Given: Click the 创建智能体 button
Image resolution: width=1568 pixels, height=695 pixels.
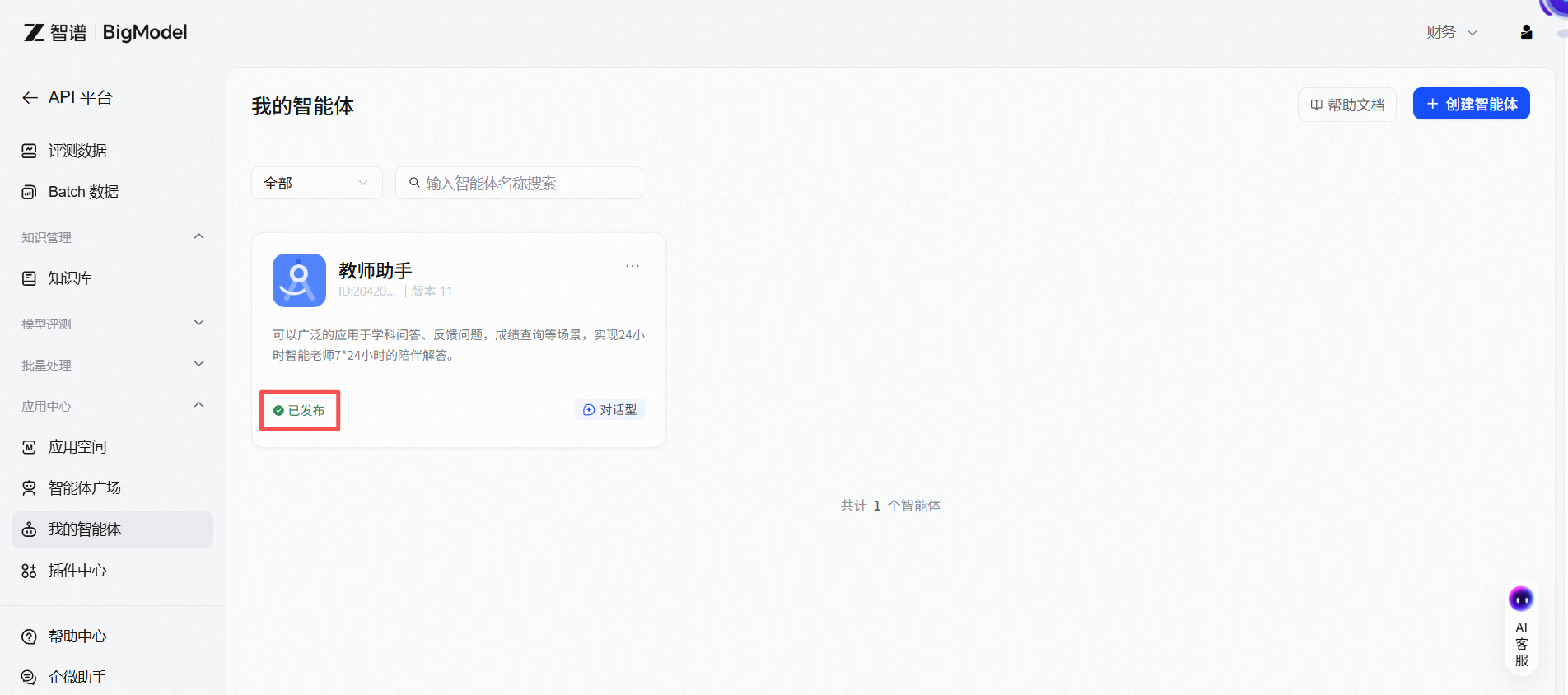Looking at the screenshot, I should coord(1471,104).
